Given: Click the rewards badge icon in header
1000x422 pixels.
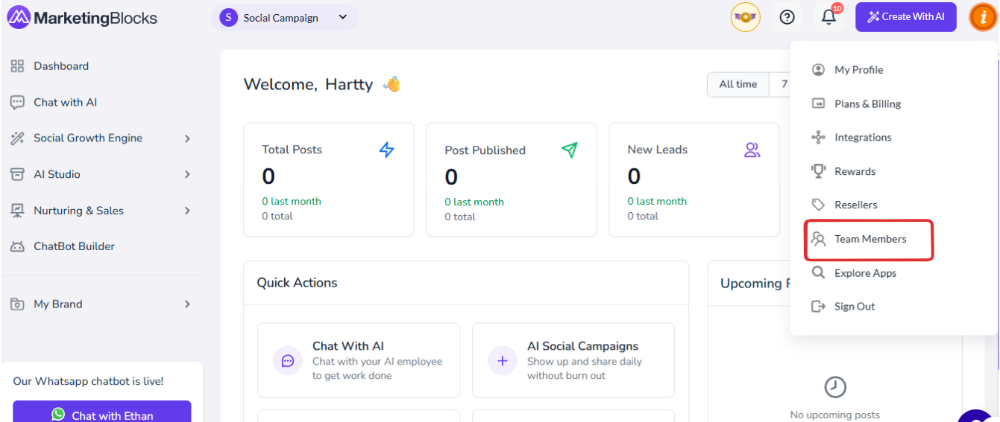Looking at the screenshot, I should pyautogui.click(x=745, y=17).
